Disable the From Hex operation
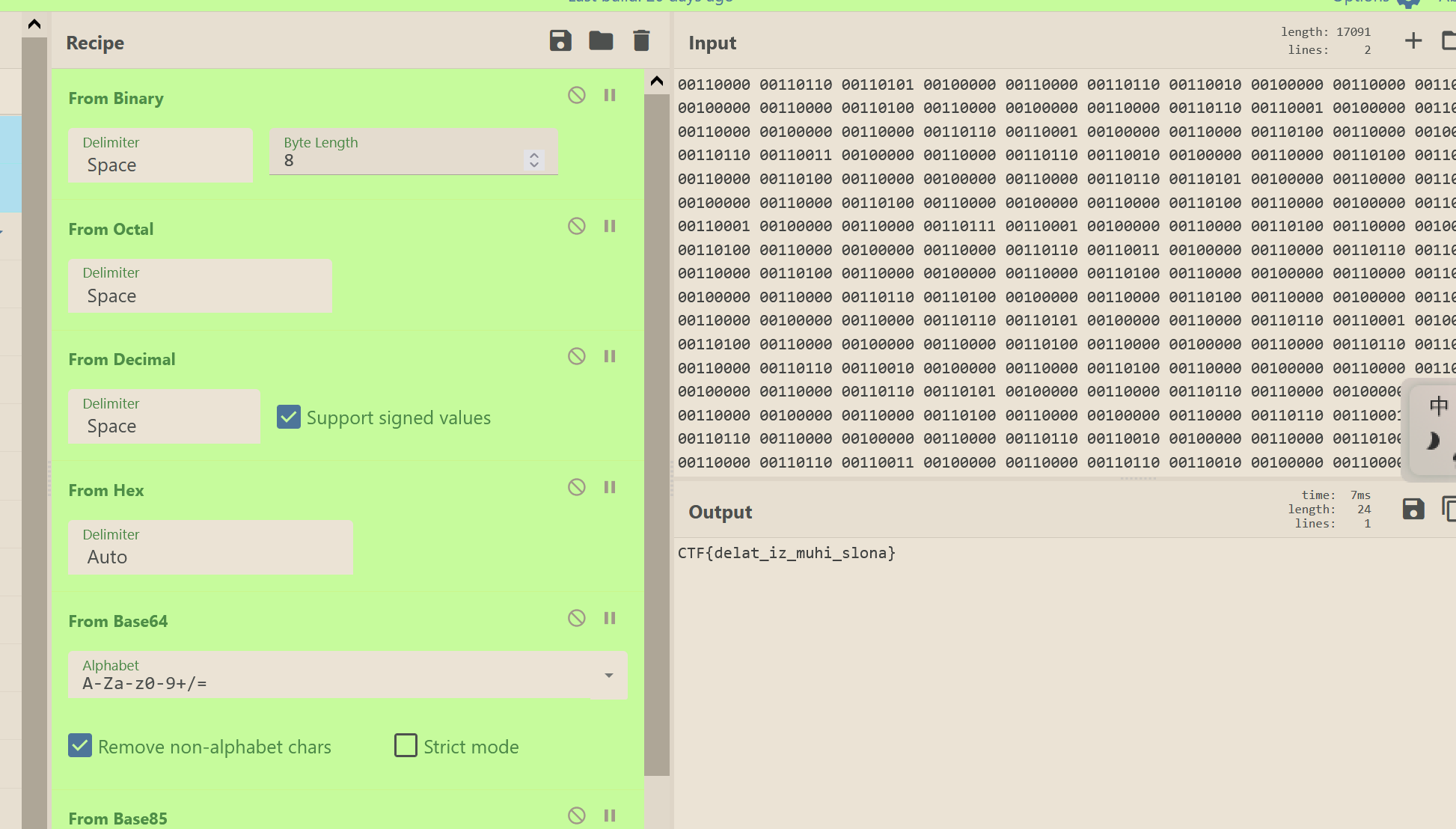This screenshot has width=1456, height=829. 576,487
